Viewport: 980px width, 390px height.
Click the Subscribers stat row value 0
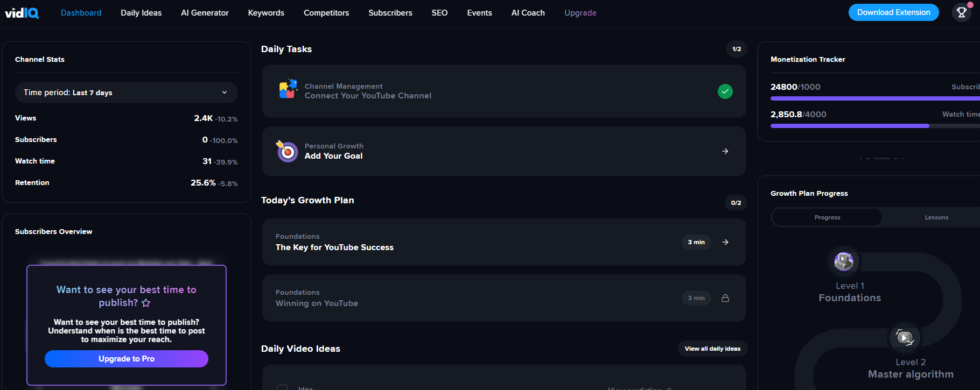point(204,140)
